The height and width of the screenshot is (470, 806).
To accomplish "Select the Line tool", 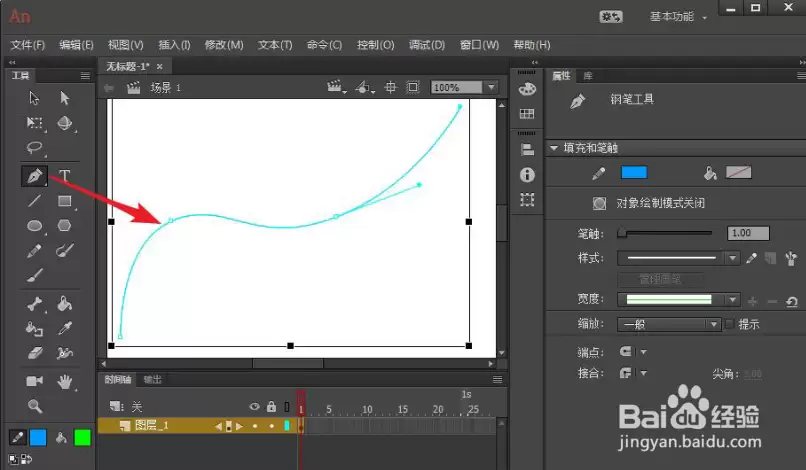I will (34, 201).
